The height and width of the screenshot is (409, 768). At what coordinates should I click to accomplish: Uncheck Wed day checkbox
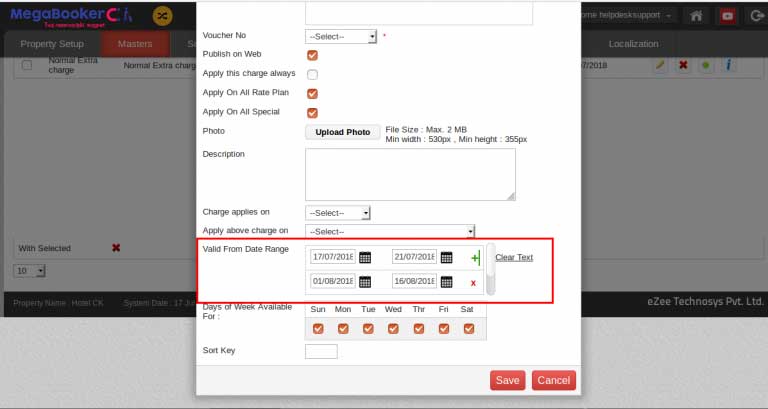[x=393, y=329]
